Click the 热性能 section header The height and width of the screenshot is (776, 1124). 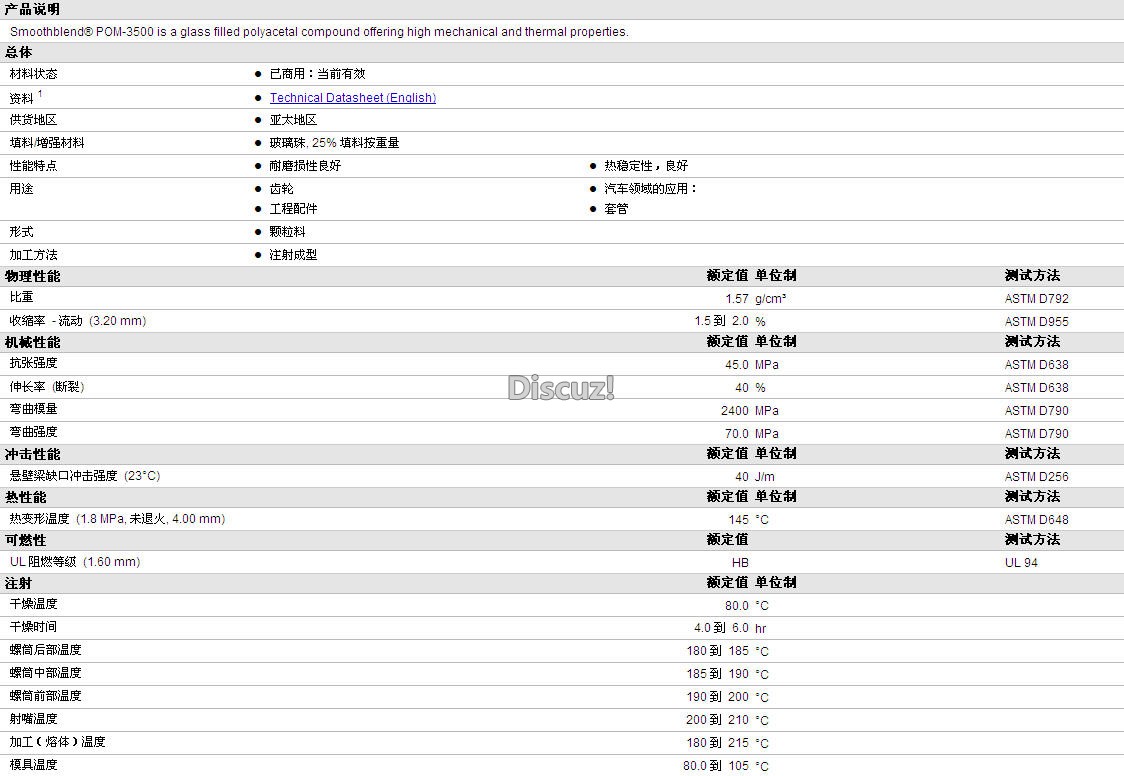click(25, 497)
